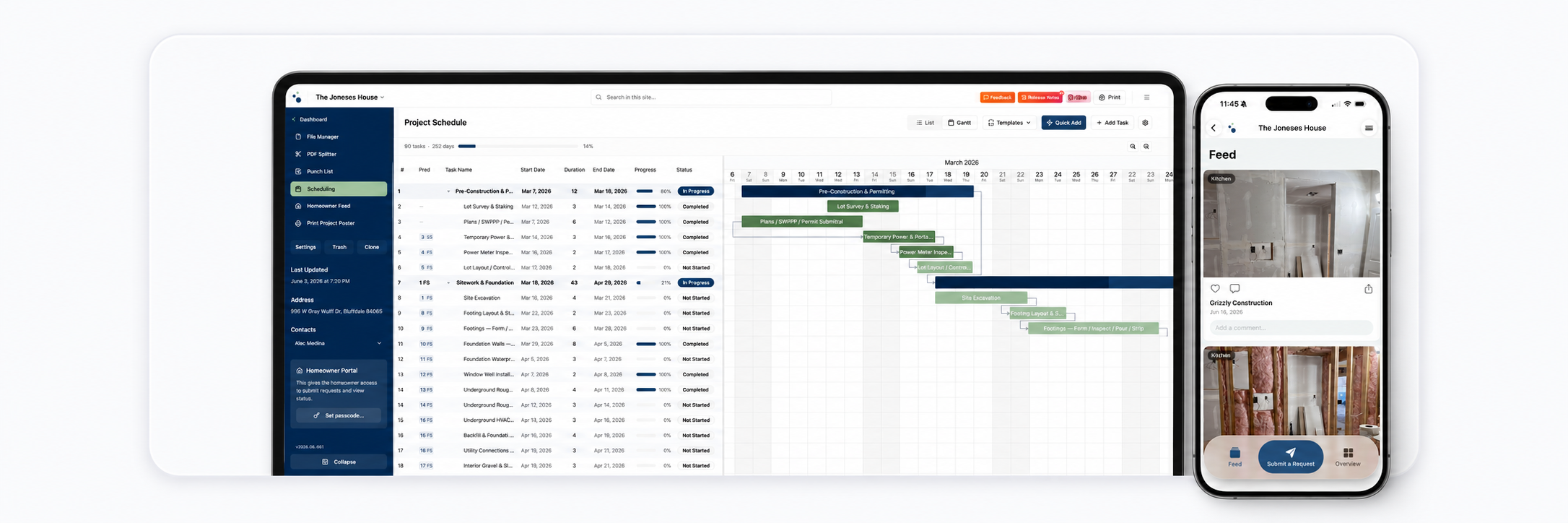This screenshot has width=1568, height=523.
Task: Tap the Overview tab on the phone
Action: 1347,457
